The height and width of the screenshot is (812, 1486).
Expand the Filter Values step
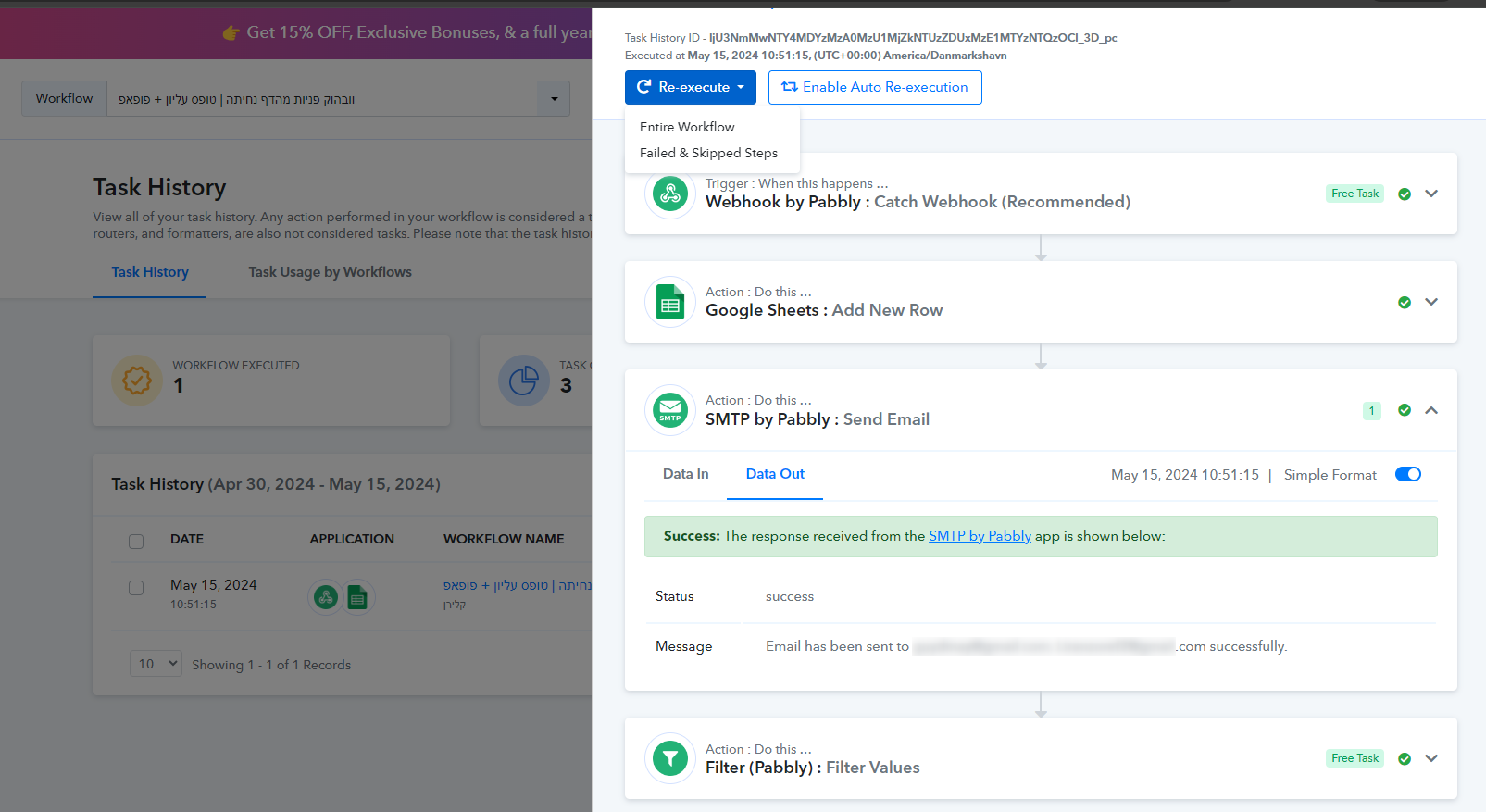[x=1431, y=758]
